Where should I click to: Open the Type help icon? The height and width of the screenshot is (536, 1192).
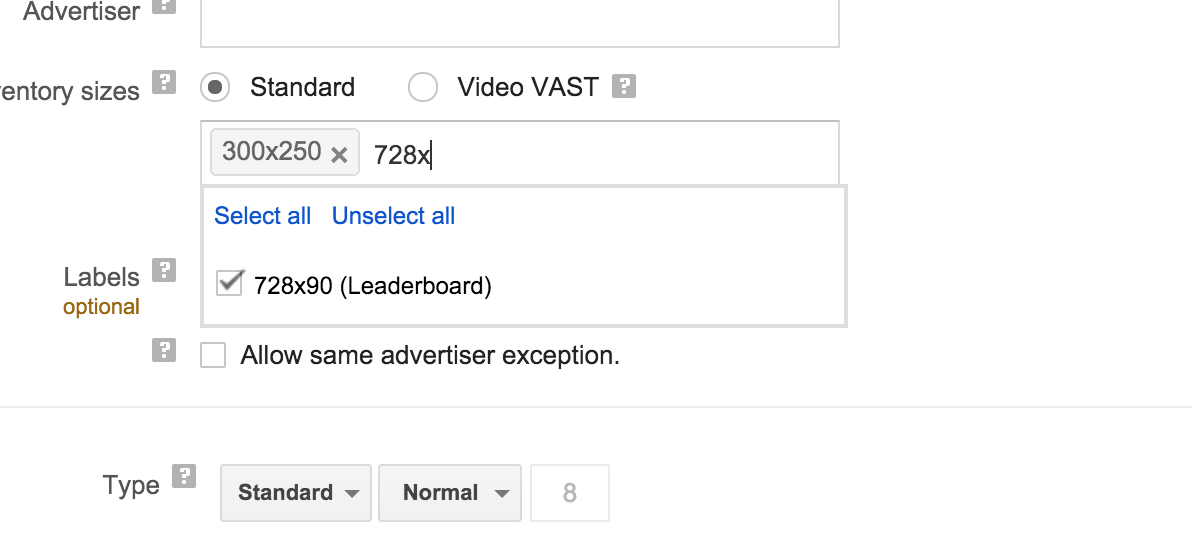[x=184, y=476]
